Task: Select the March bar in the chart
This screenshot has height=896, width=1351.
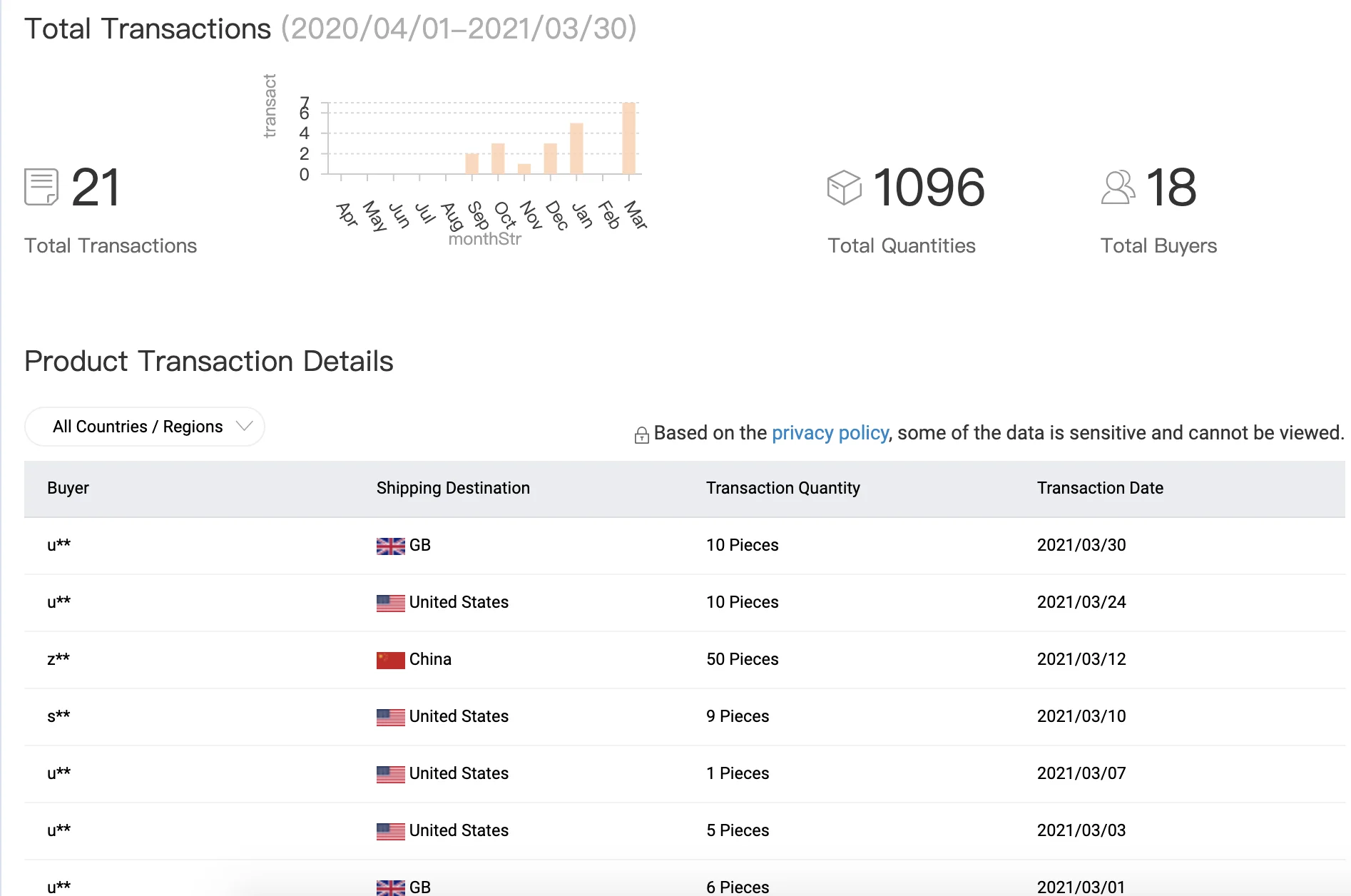Action: click(628, 138)
